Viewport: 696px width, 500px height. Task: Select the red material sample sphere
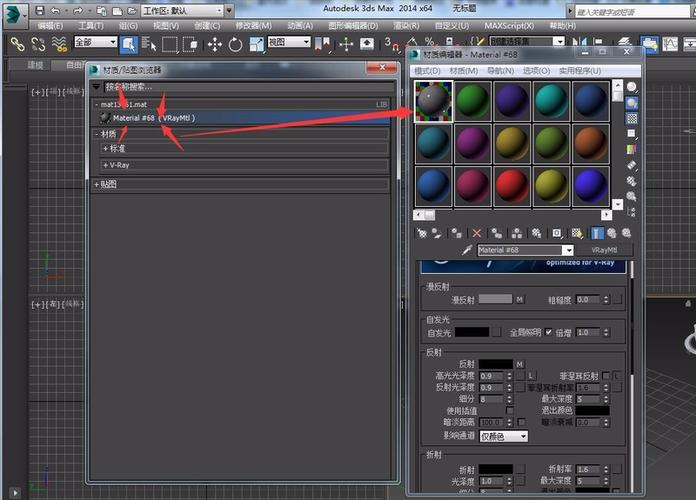coord(512,187)
